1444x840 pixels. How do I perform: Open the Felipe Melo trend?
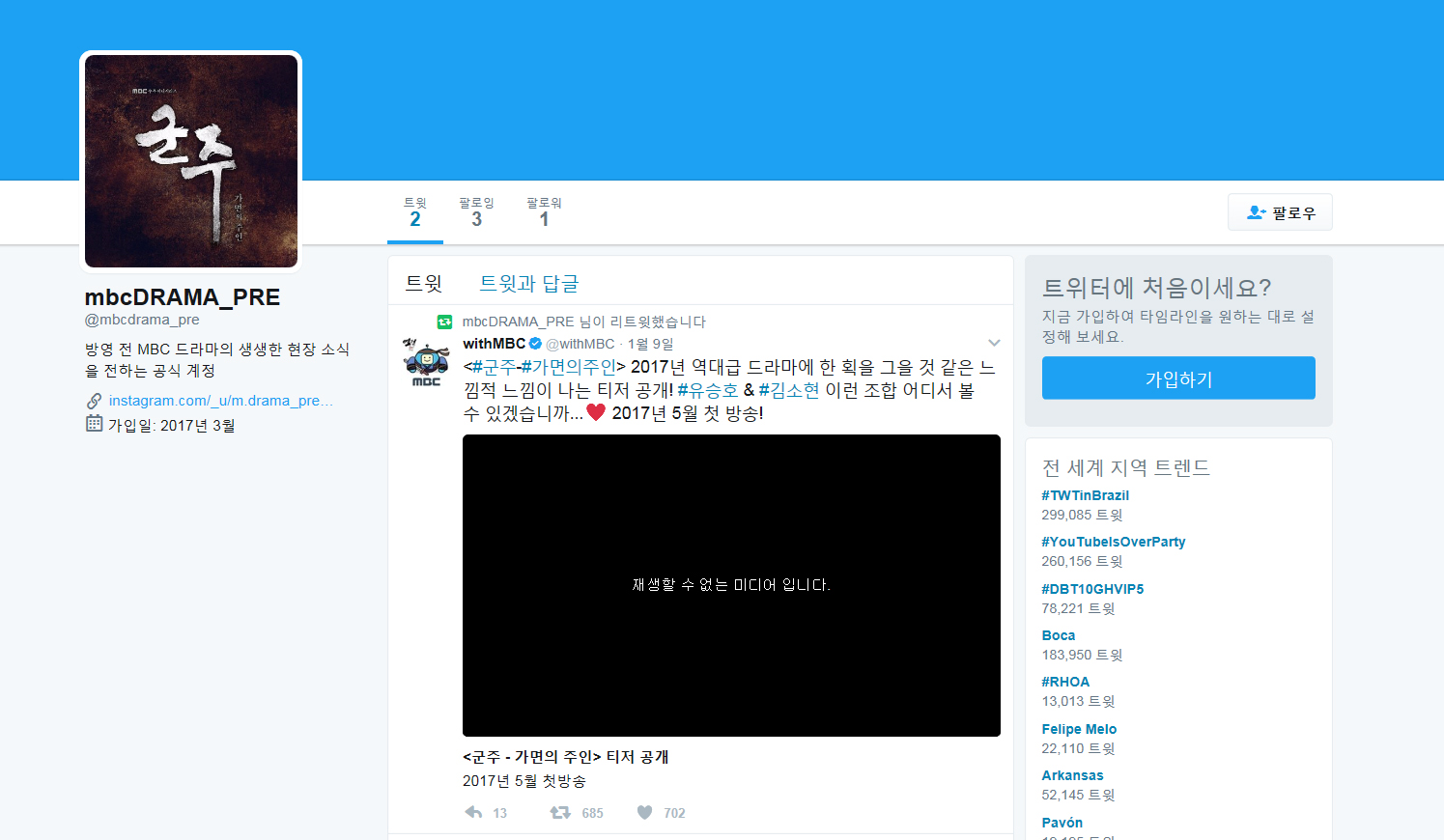pyautogui.click(x=1079, y=729)
